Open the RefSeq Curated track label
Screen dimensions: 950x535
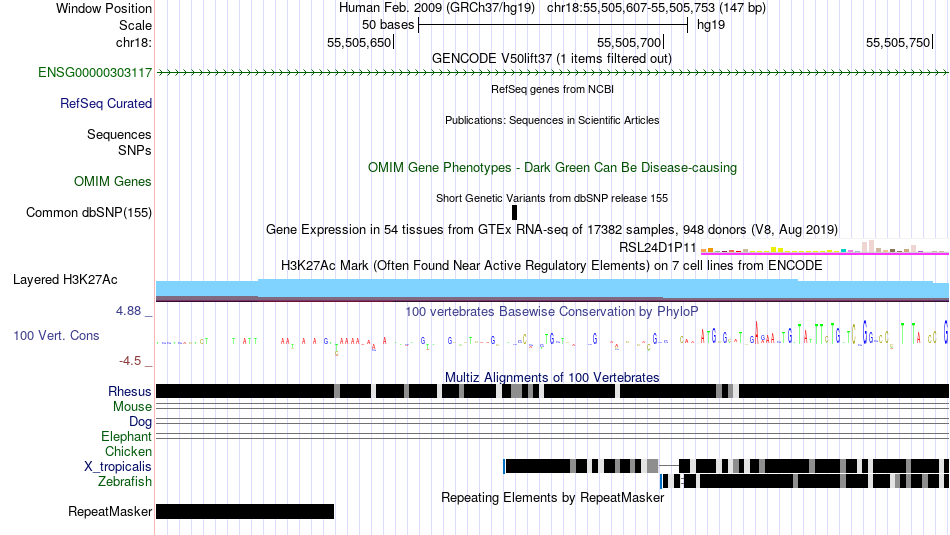[106, 104]
